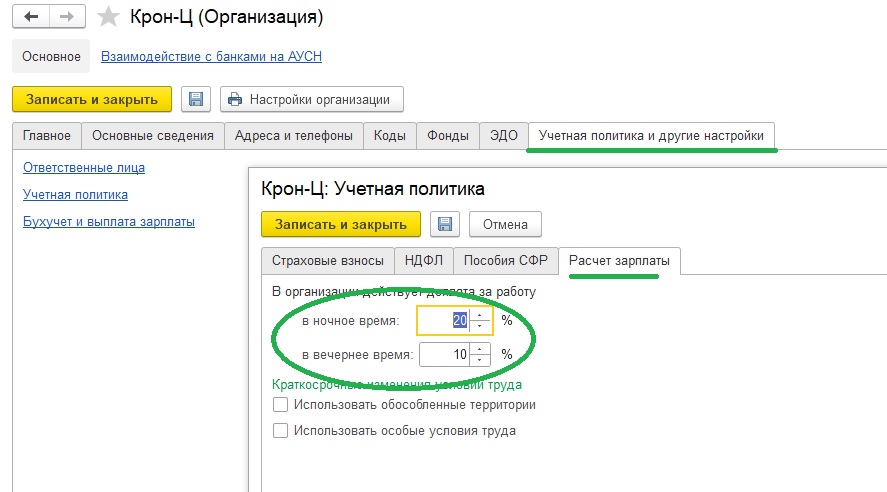Go back with the left arrow button
Viewport: 887px width, 492px height.
point(31,16)
